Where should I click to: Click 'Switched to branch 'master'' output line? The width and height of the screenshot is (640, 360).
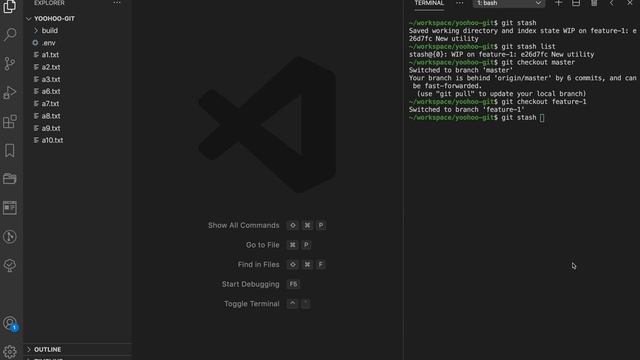tap(461, 70)
